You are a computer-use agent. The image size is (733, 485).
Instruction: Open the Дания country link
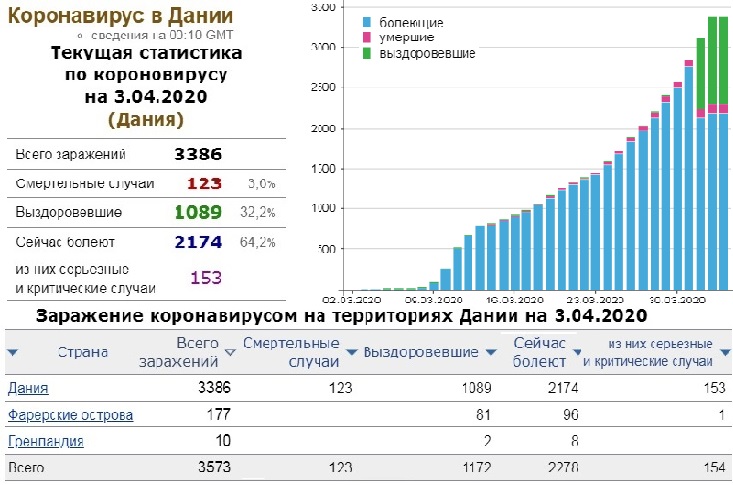pyautogui.click(x=28, y=388)
